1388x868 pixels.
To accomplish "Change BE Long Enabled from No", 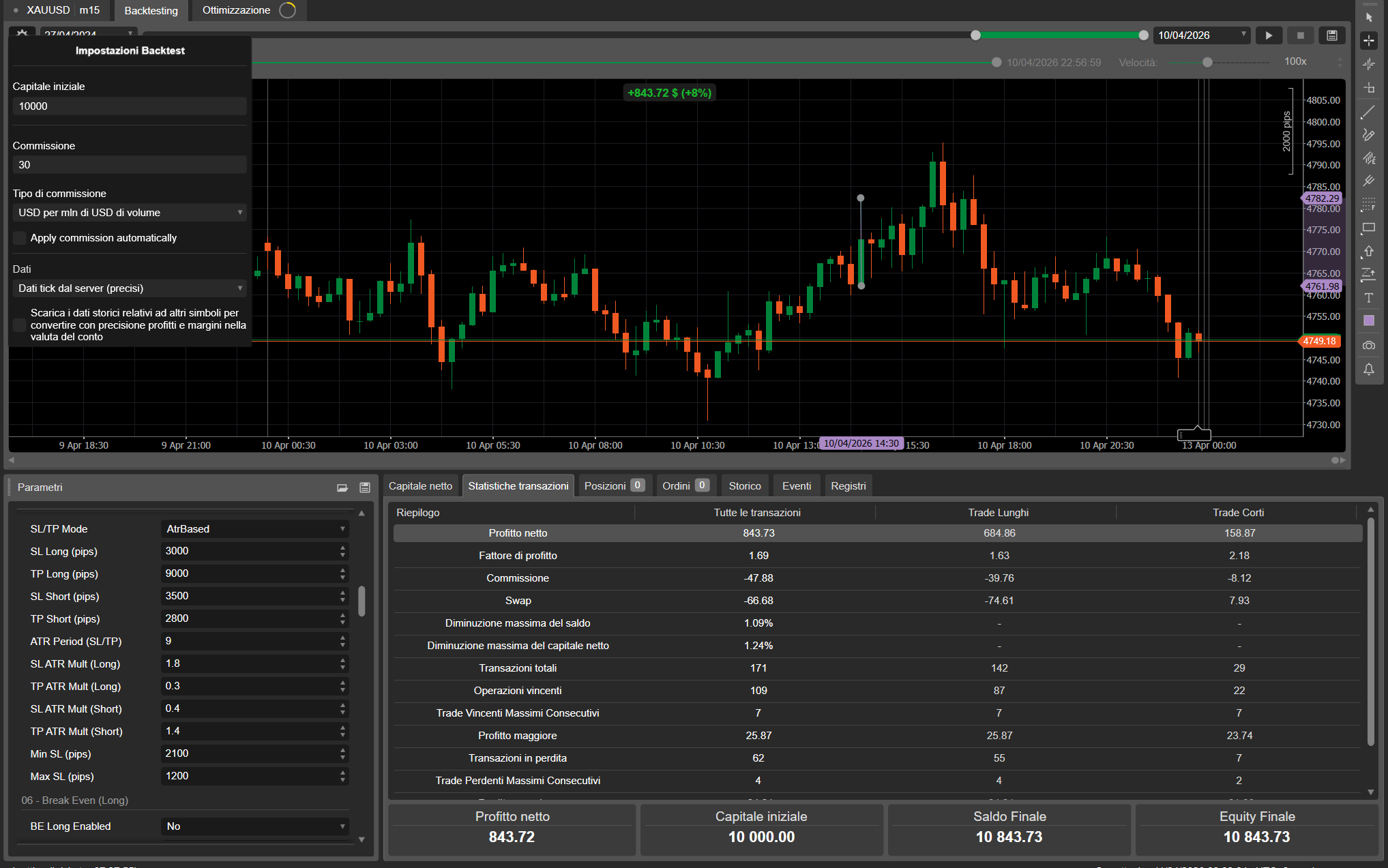I will [254, 826].
